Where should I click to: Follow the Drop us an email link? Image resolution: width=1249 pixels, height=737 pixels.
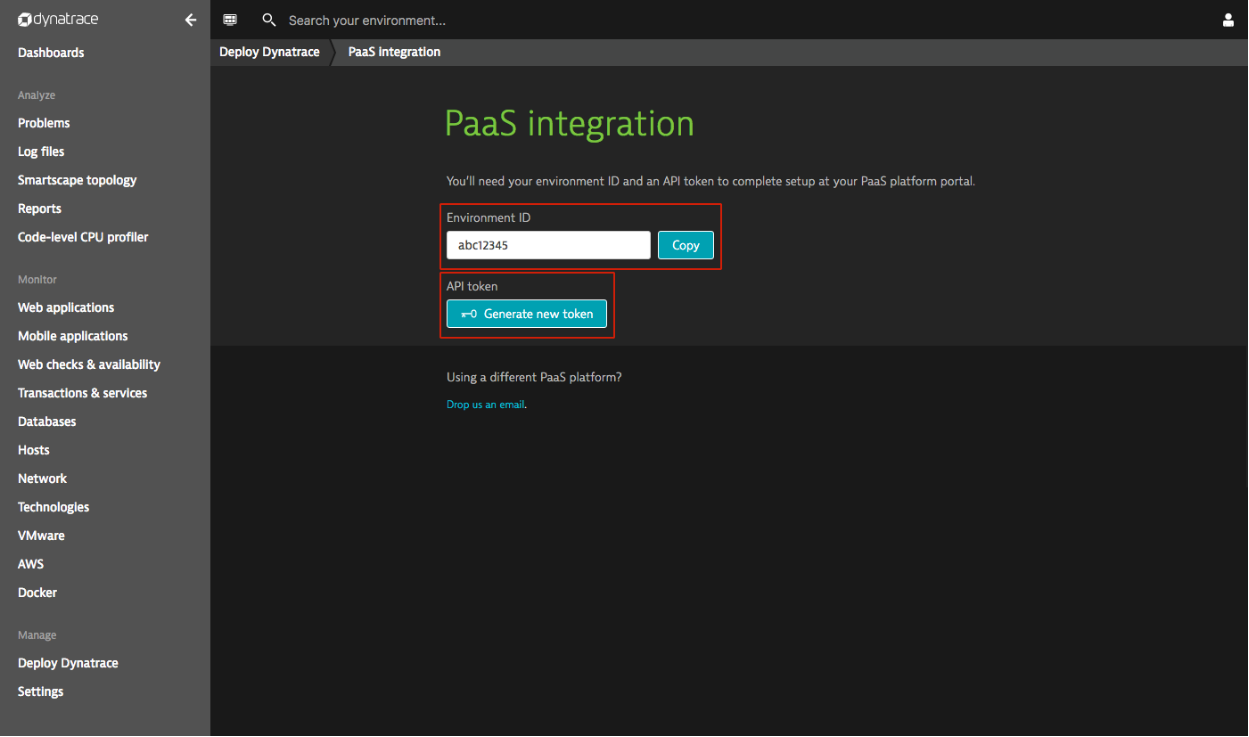tap(485, 405)
